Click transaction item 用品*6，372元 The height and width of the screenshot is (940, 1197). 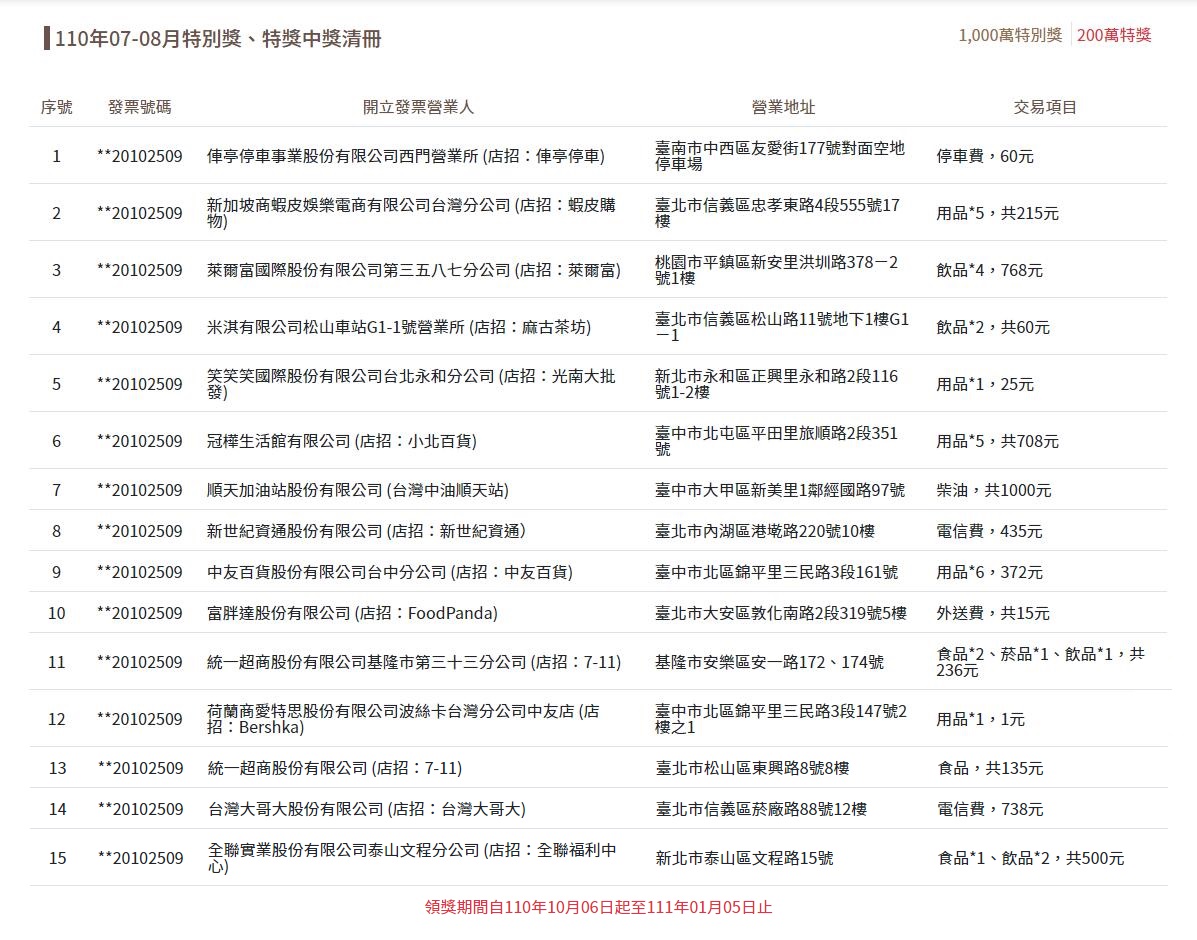point(989,572)
